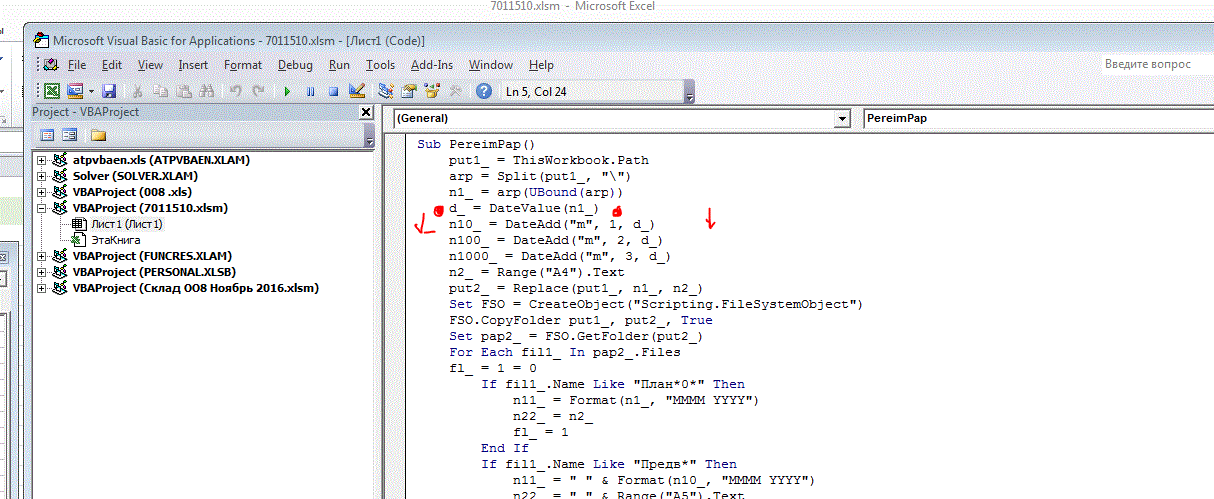The width and height of the screenshot is (1214, 499).
Task: Toggle Design Mode in the toolbar
Action: point(356,91)
